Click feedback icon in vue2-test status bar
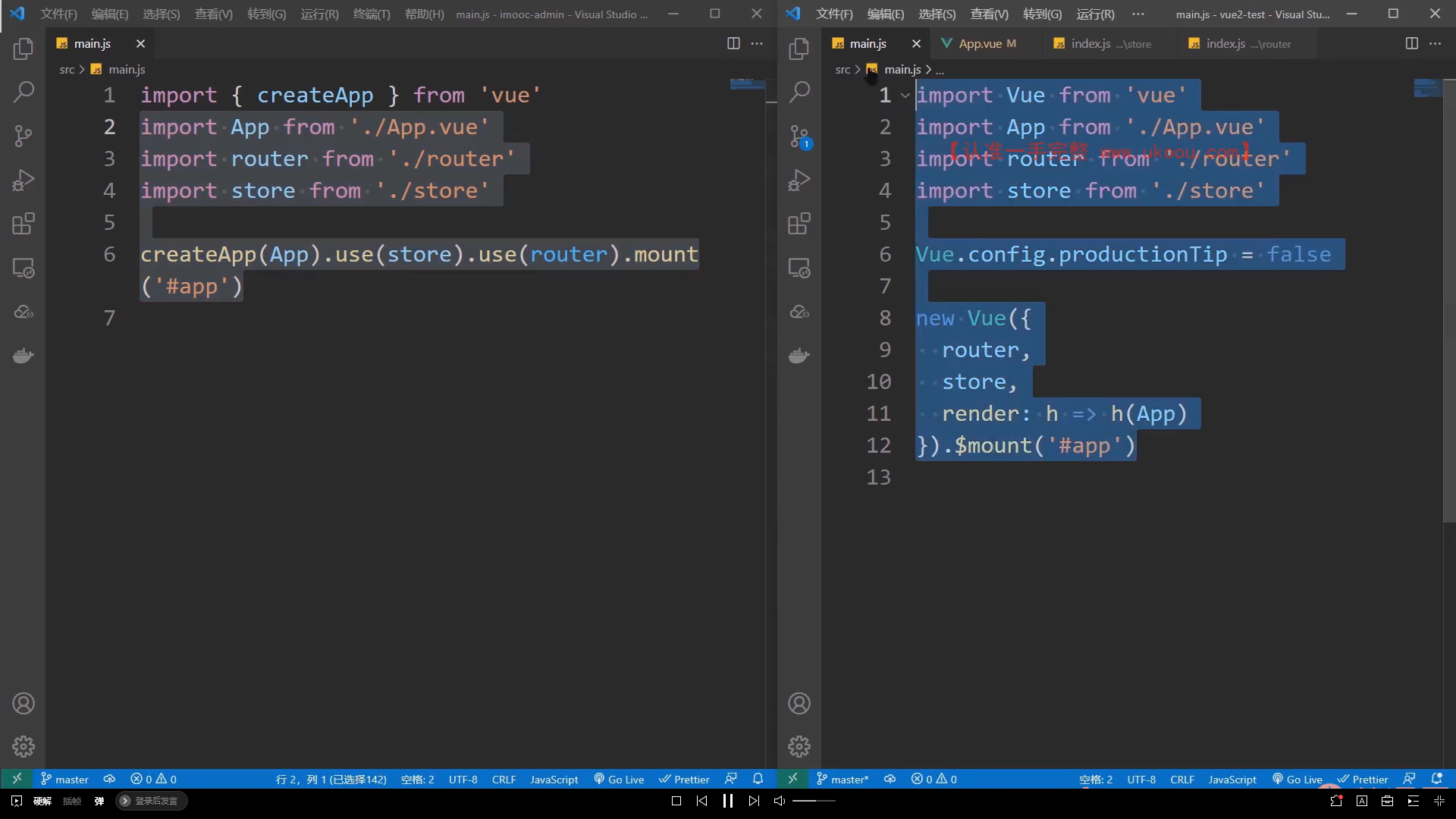The image size is (1456, 819). [1409, 779]
